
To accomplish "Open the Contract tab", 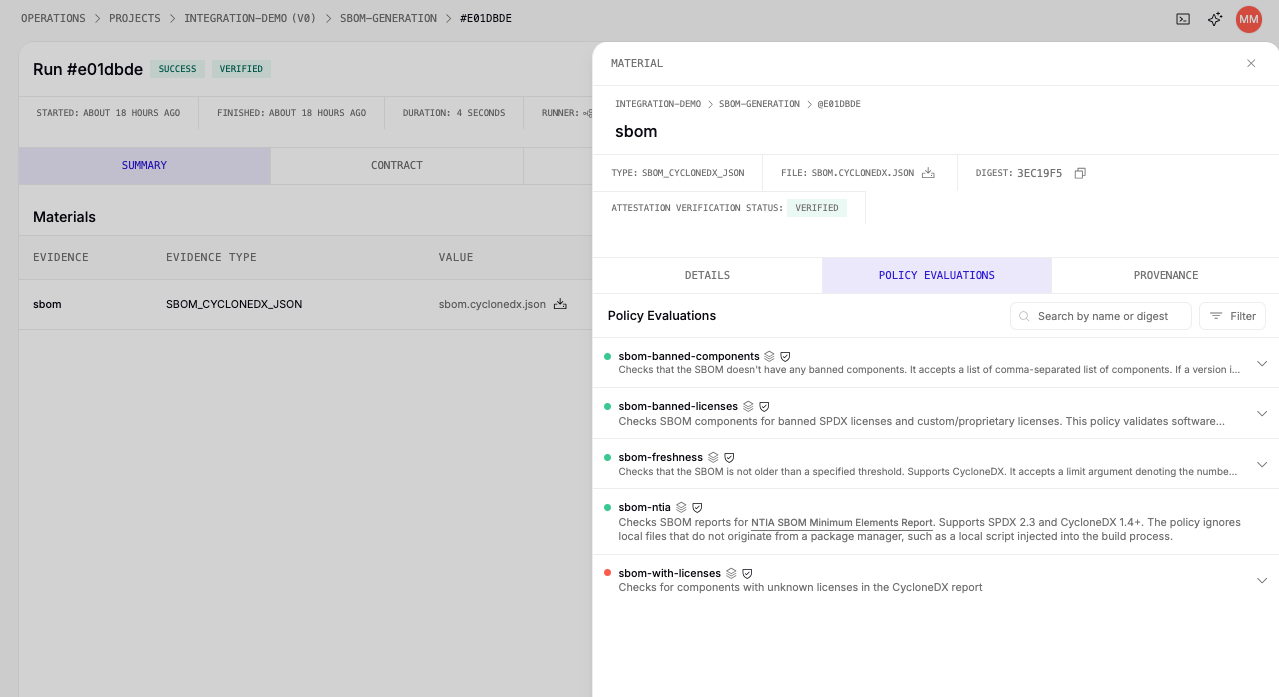I will pyautogui.click(x=397, y=165).
